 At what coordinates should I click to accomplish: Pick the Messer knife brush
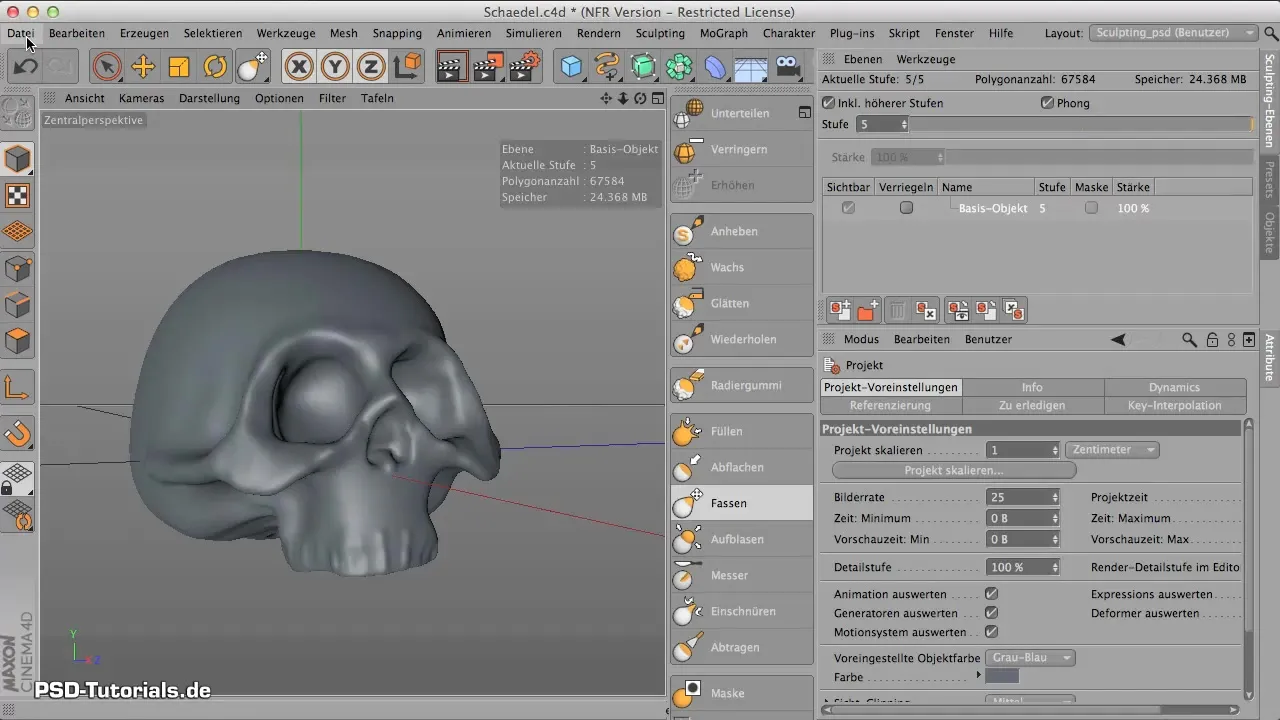click(x=741, y=576)
